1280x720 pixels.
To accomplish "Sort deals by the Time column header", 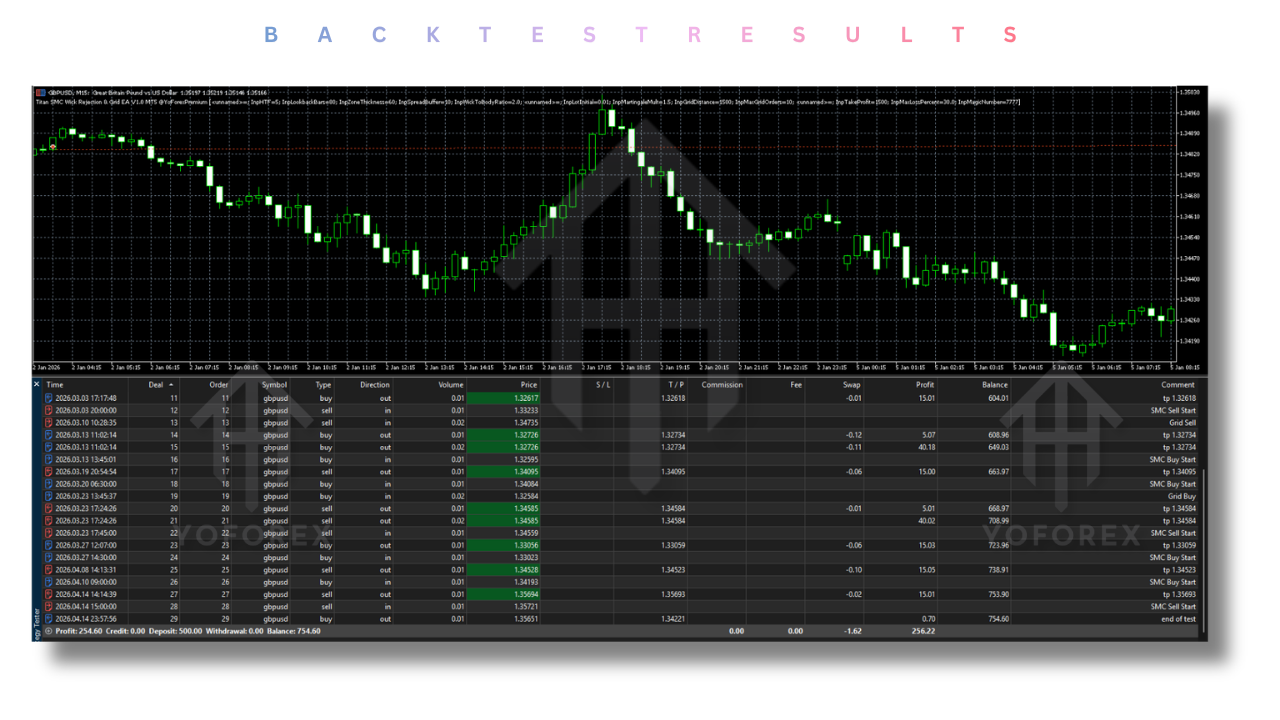I will pyautogui.click(x=55, y=384).
